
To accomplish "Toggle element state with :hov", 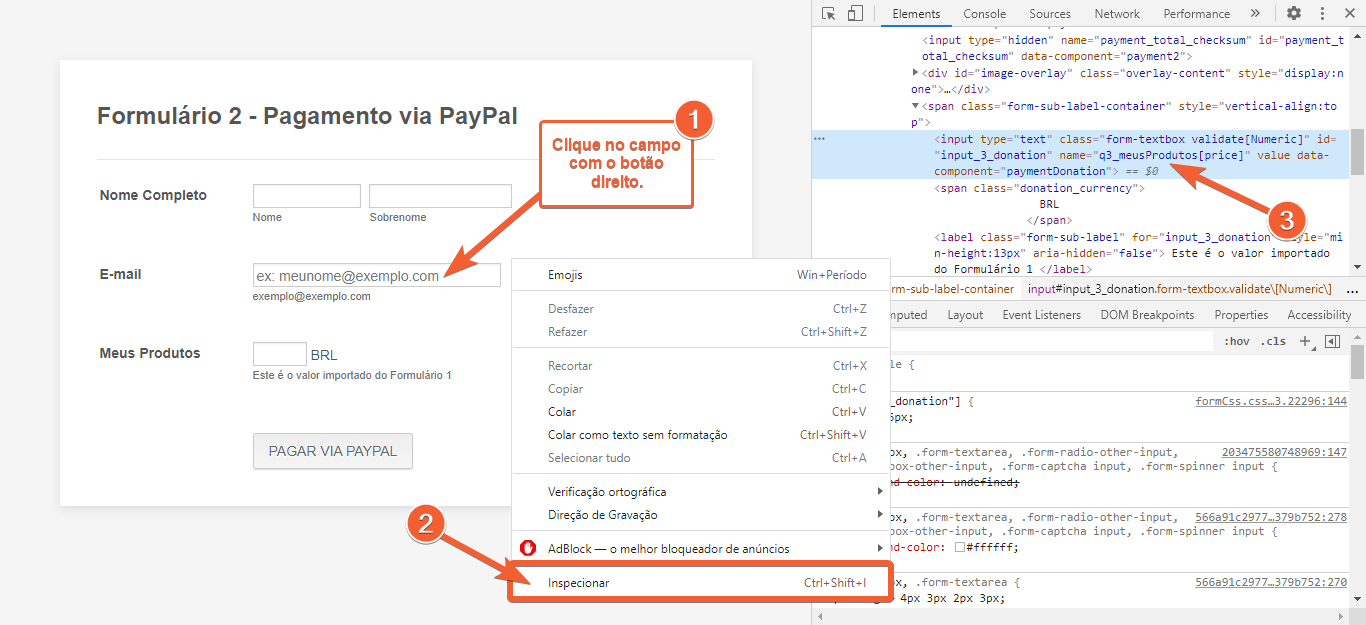I will coord(1236,342).
